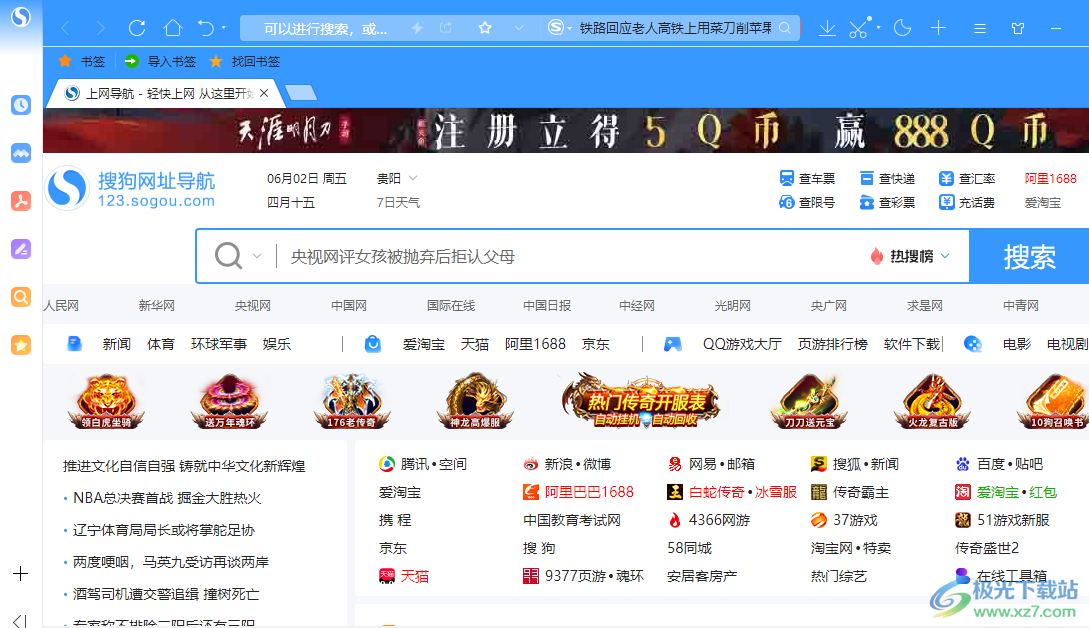Screen dimensions: 1089x628
Task: Open the downloads icon in toolbar
Action: tap(827, 28)
